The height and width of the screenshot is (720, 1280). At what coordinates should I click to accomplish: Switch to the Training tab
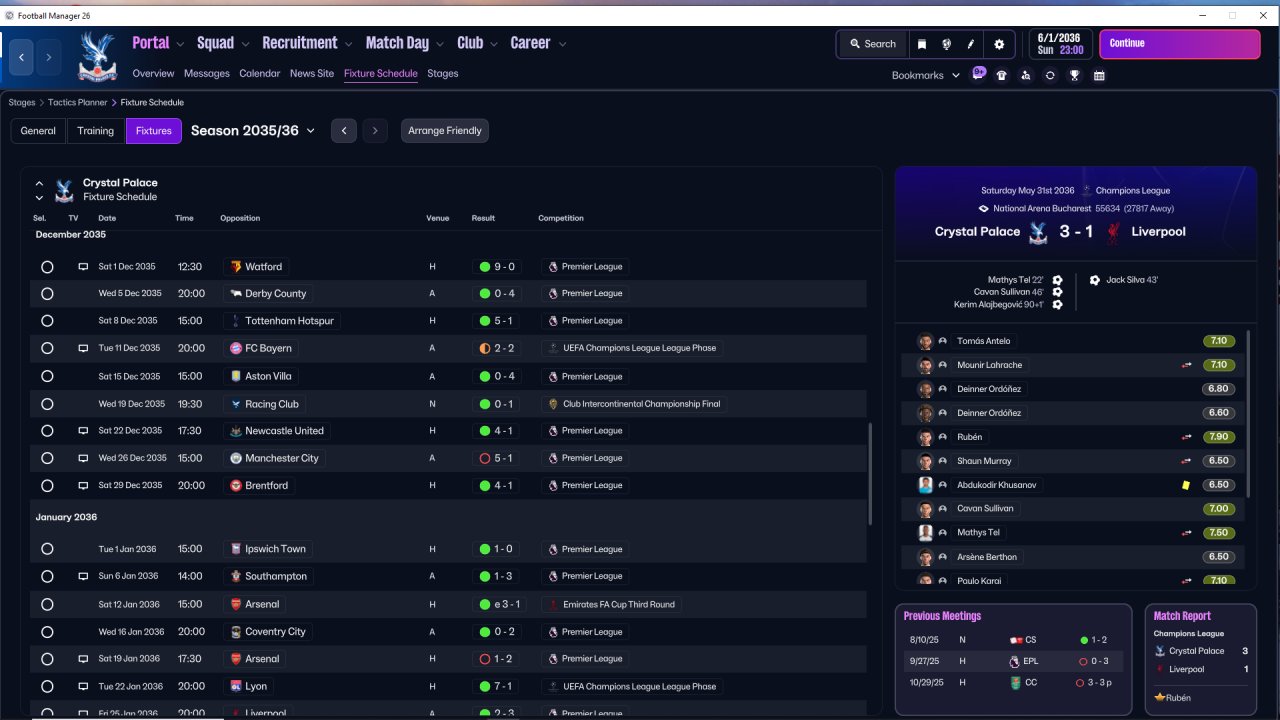click(x=96, y=131)
